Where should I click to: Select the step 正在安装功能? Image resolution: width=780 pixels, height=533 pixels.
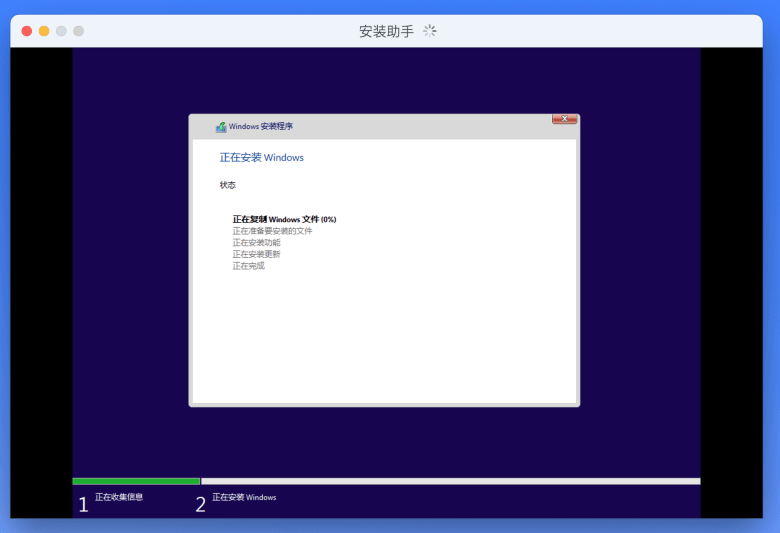point(257,242)
